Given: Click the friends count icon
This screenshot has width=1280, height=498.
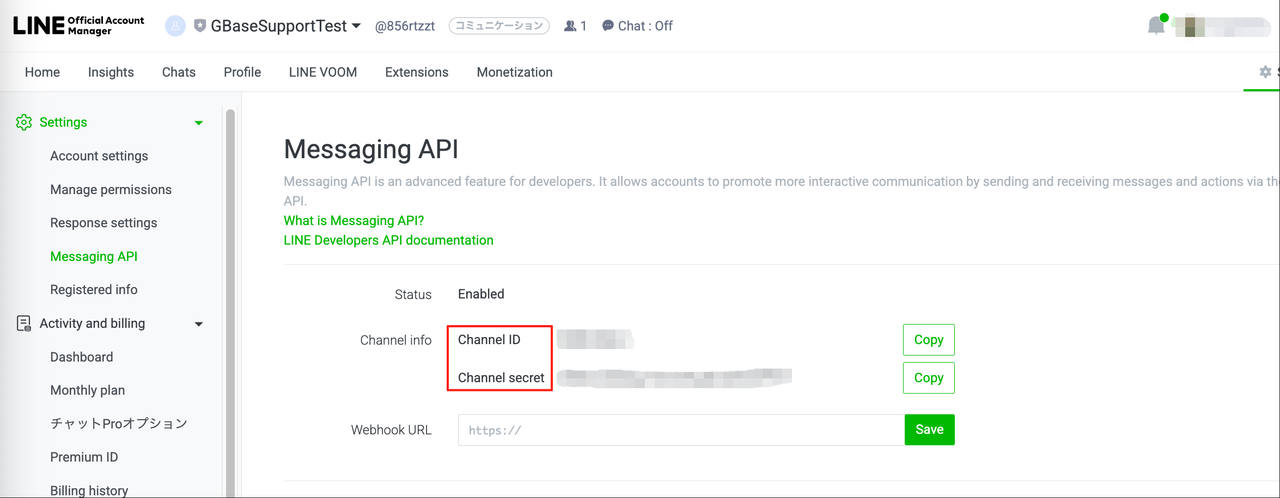Looking at the screenshot, I should click(x=570, y=26).
